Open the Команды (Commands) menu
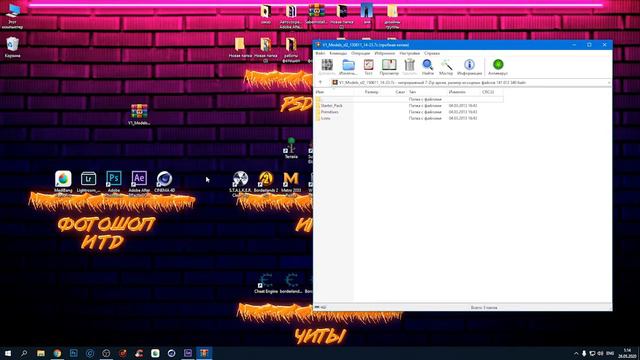The width and height of the screenshot is (640, 360). pos(338,53)
